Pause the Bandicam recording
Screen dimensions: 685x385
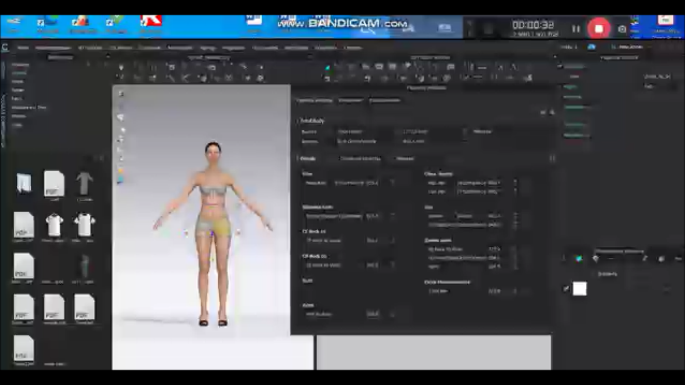coord(576,29)
